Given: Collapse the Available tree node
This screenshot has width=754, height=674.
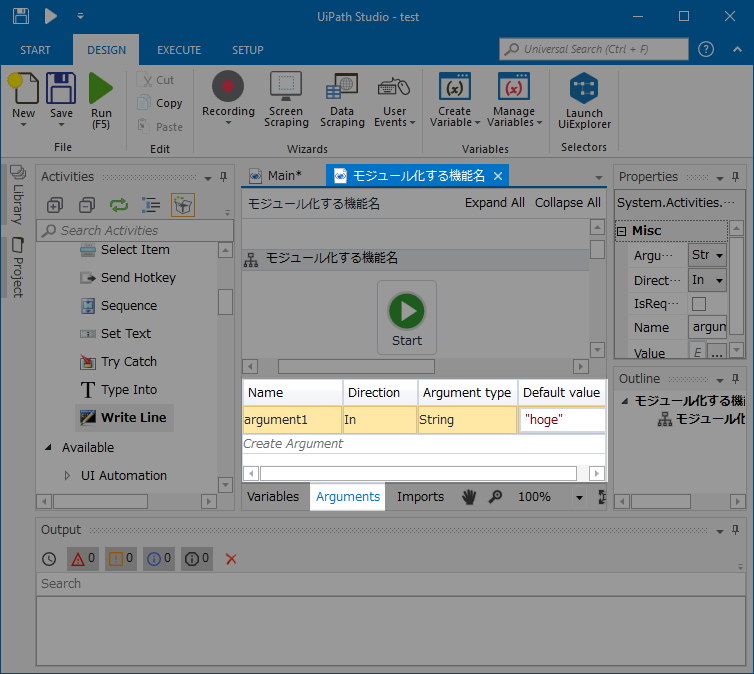Looking at the screenshot, I should pos(48,448).
